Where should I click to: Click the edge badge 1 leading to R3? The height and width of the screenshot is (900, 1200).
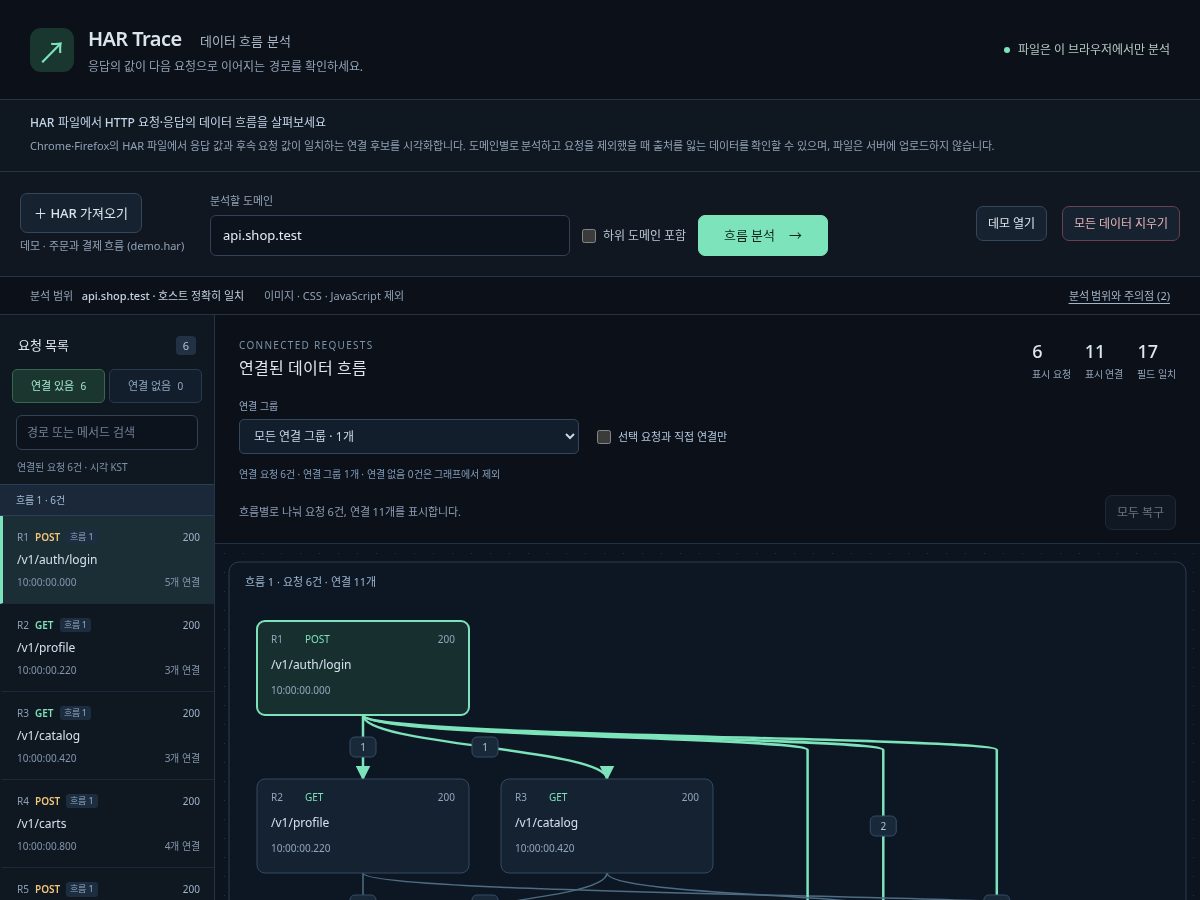(x=485, y=747)
